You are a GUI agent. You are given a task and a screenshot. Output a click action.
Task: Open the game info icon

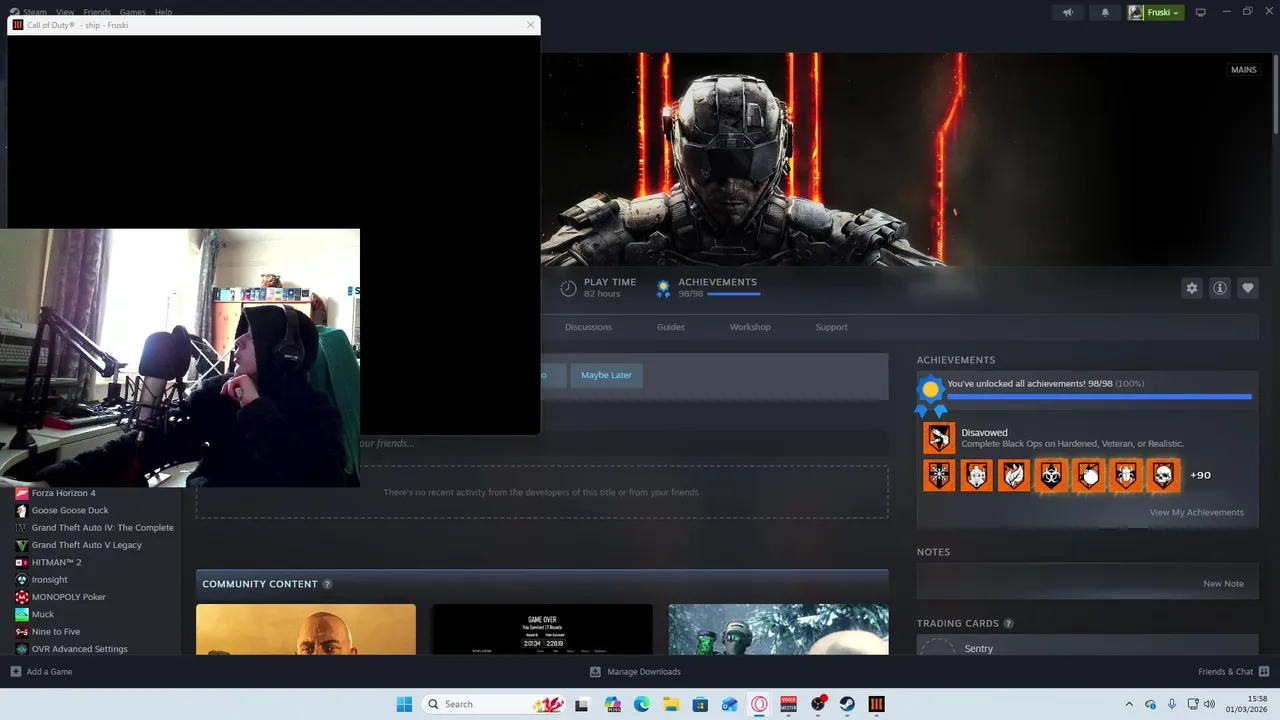click(1220, 288)
